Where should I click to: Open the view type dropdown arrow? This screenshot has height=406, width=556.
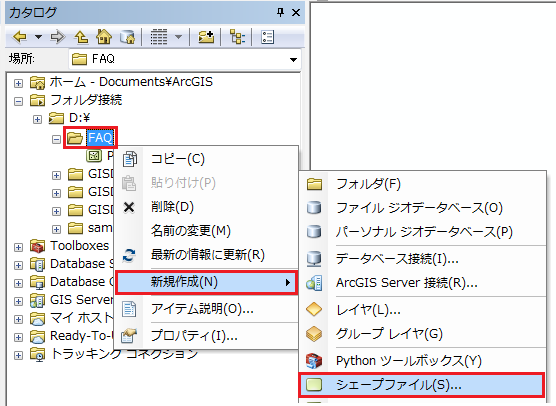pos(178,37)
